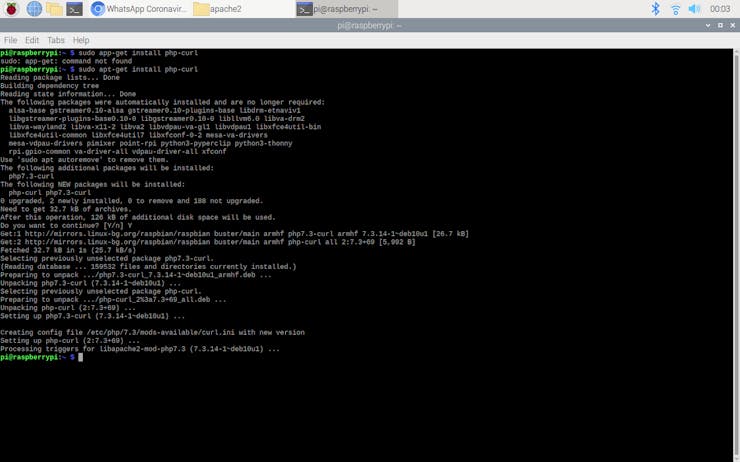The height and width of the screenshot is (462, 740).
Task: Click the 'Use sudo apt autoremove' line
Action: [84, 160]
